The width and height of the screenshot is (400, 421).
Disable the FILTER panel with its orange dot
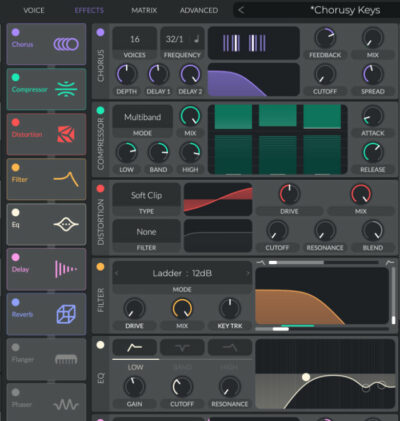click(x=100, y=267)
